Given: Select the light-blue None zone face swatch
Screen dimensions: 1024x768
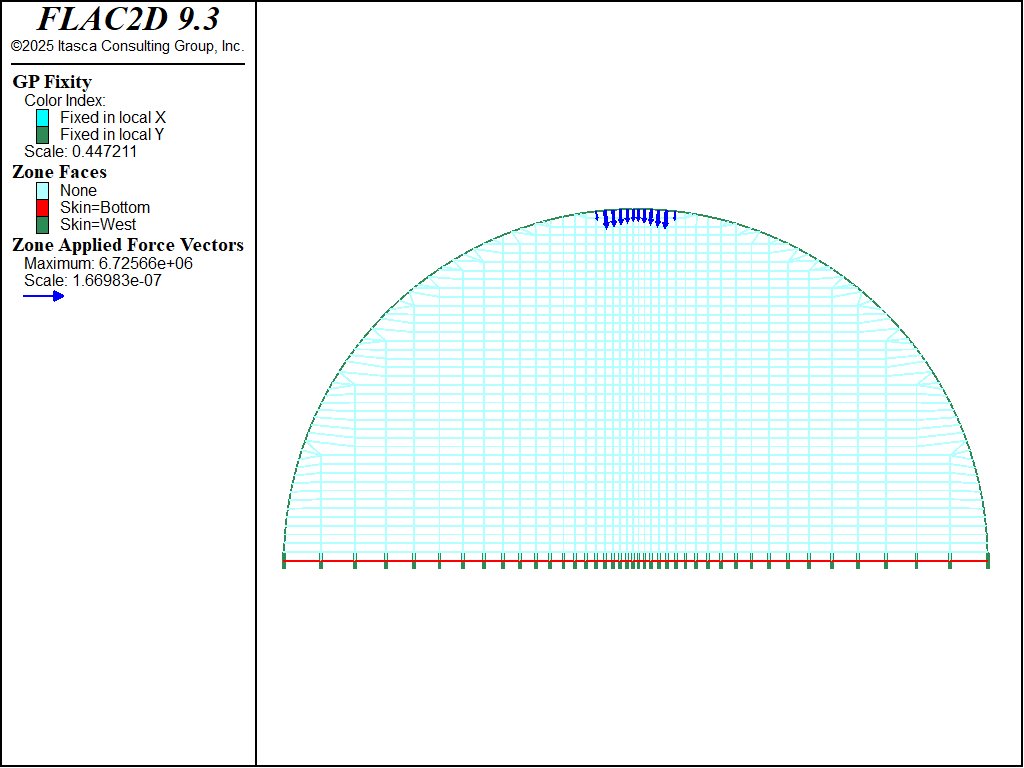Looking at the screenshot, I should pos(42,191).
